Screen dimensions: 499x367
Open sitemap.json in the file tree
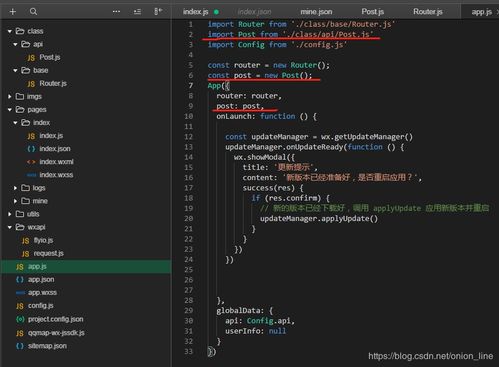click(x=47, y=346)
